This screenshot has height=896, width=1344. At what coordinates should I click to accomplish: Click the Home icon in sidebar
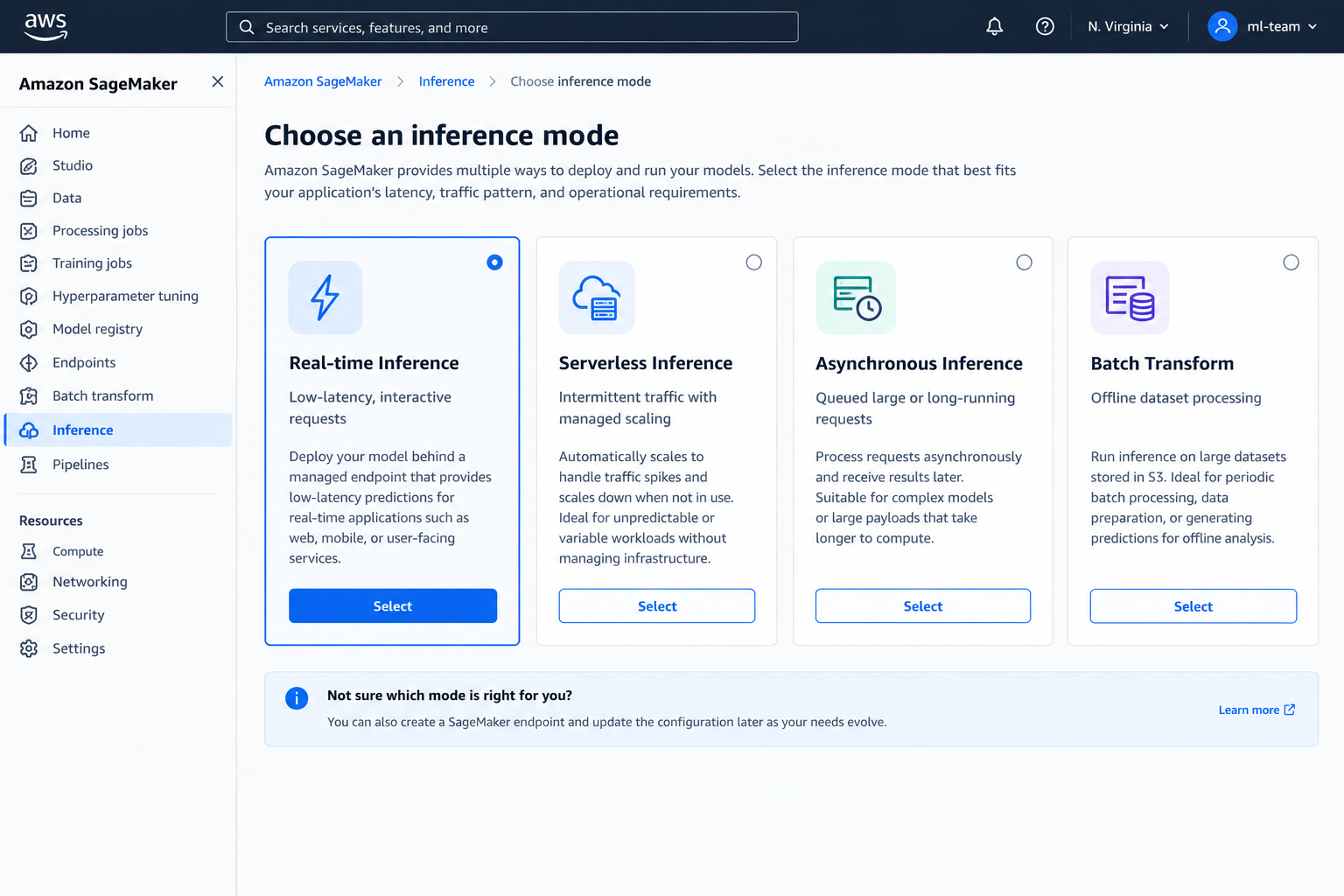29,133
